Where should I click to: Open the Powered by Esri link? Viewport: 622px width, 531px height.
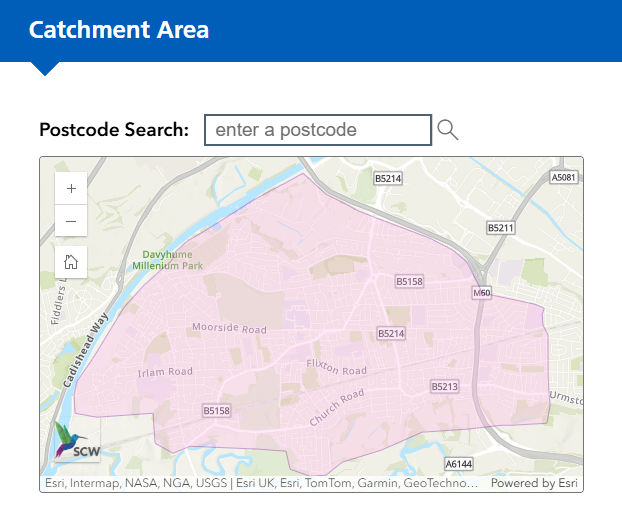(x=534, y=483)
